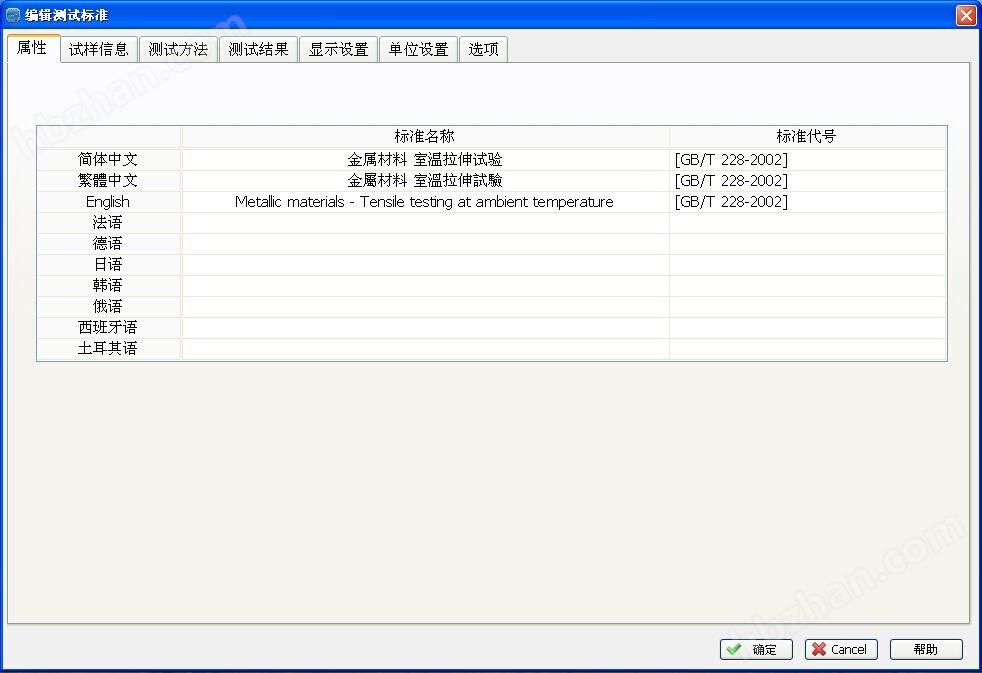Select the English standard name cell
Image resolution: width=982 pixels, height=673 pixels.
click(425, 202)
